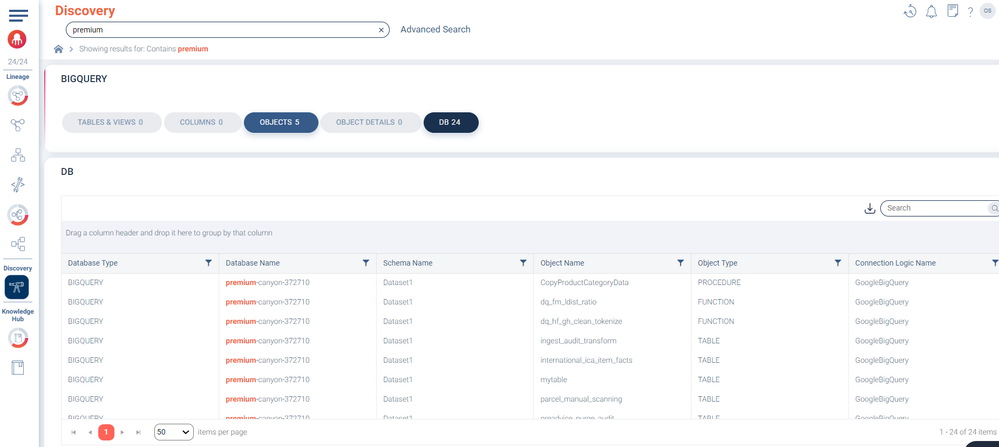Click the red octopus logo icon
Image resolution: width=999 pixels, height=447 pixels.
(17, 39)
